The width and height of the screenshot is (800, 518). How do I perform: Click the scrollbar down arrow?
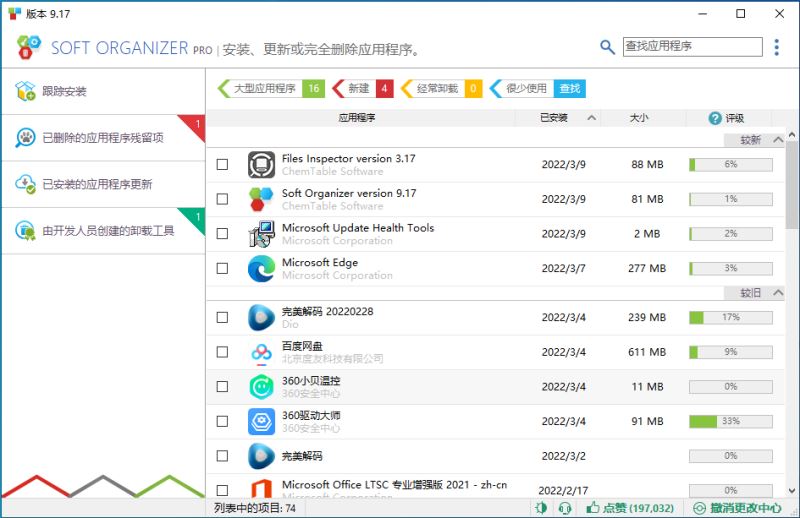tap(792, 491)
